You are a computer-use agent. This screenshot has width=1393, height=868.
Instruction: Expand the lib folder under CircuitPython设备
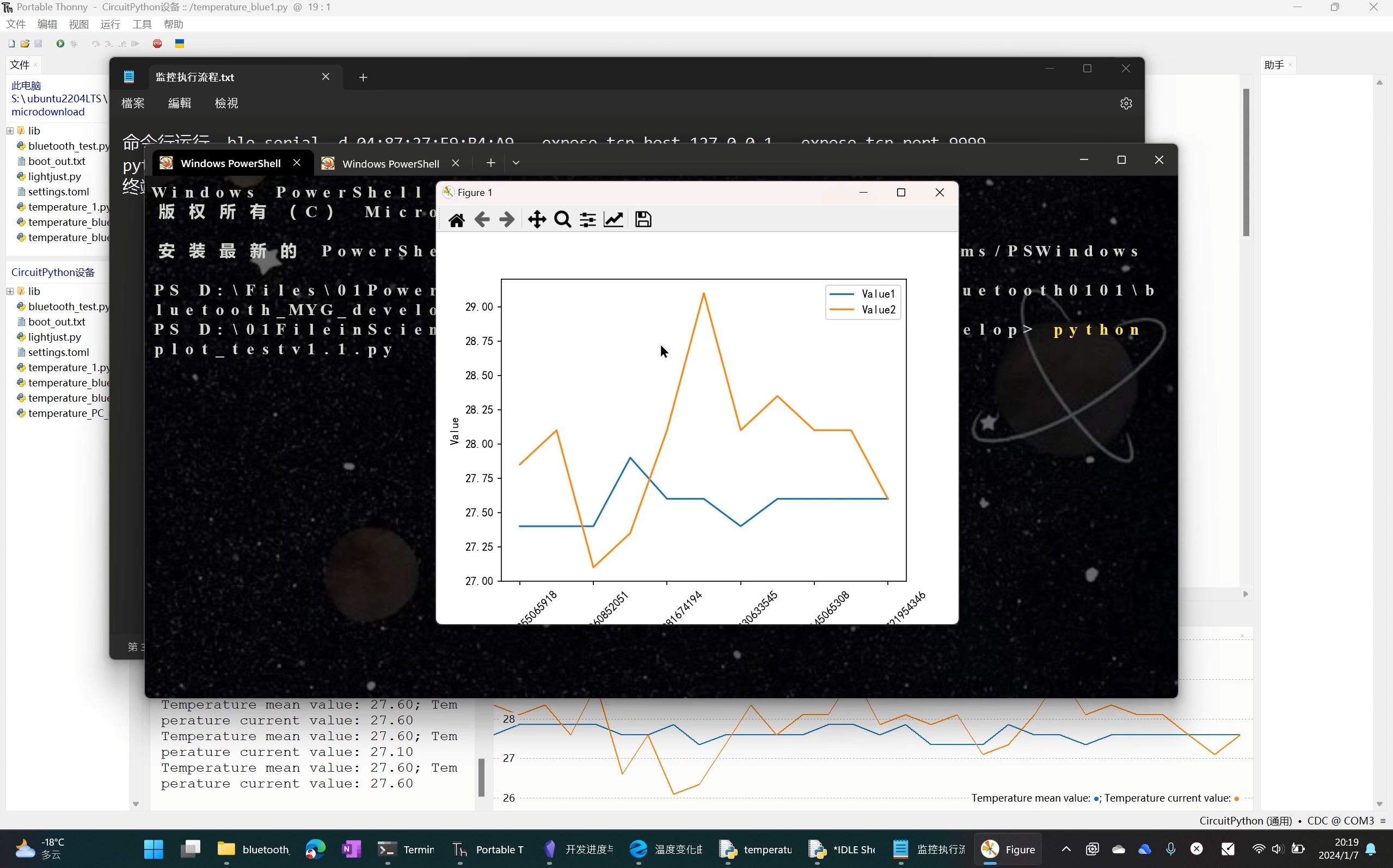coord(10,292)
